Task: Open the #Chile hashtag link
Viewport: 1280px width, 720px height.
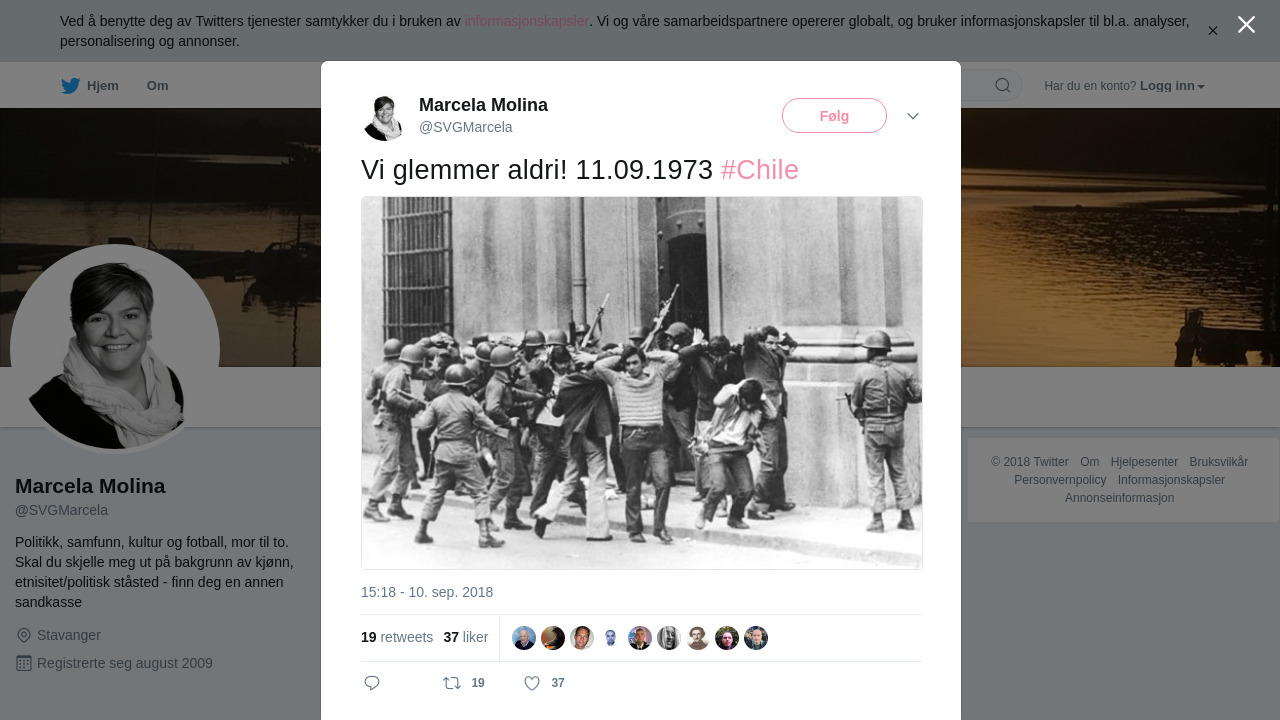Action: [x=760, y=170]
